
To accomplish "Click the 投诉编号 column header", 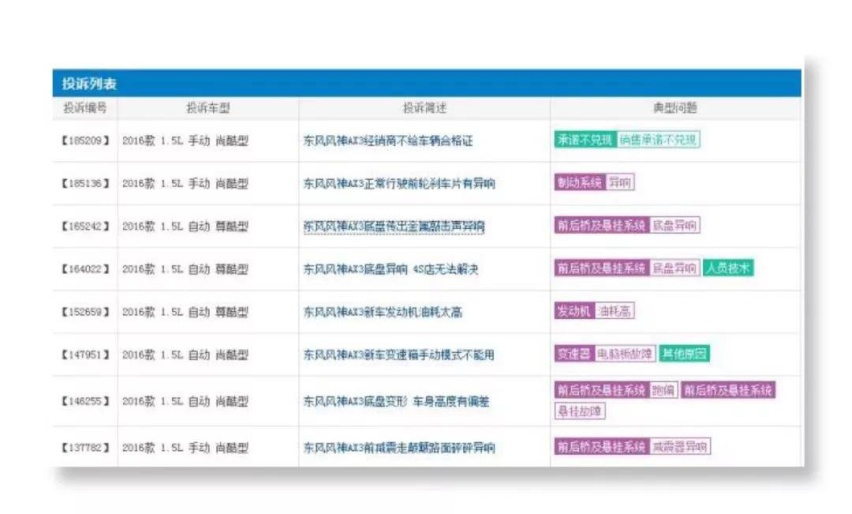I will click(x=85, y=108).
